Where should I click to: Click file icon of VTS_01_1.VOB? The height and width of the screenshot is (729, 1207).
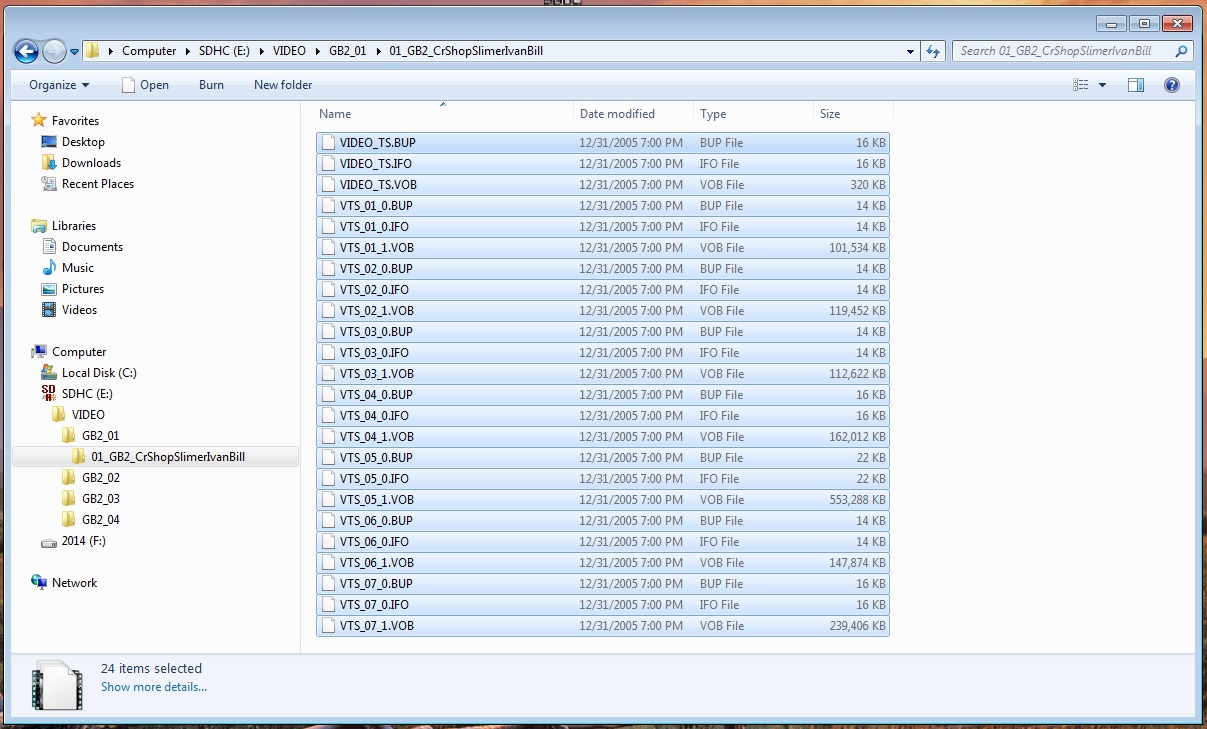click(328, 248)
